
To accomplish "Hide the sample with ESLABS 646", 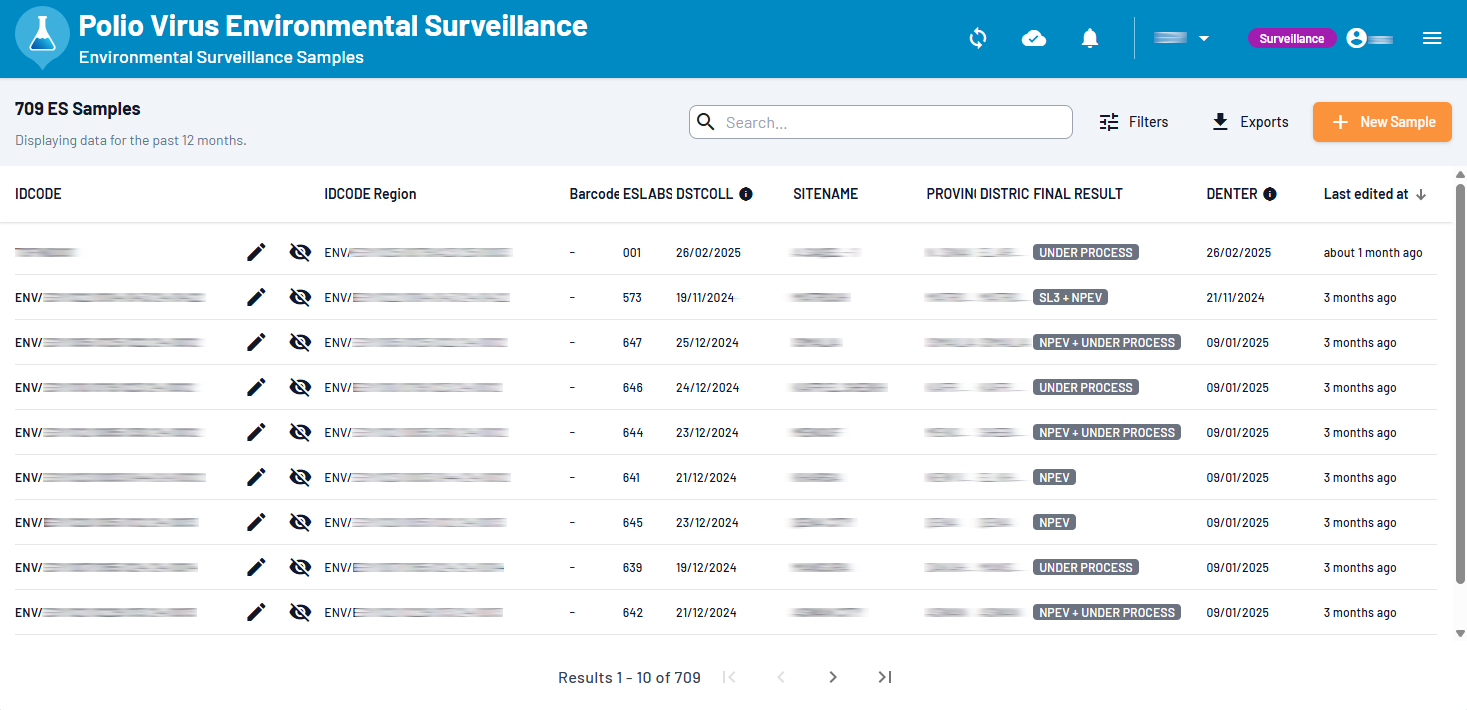I will [x=300, y=387].
